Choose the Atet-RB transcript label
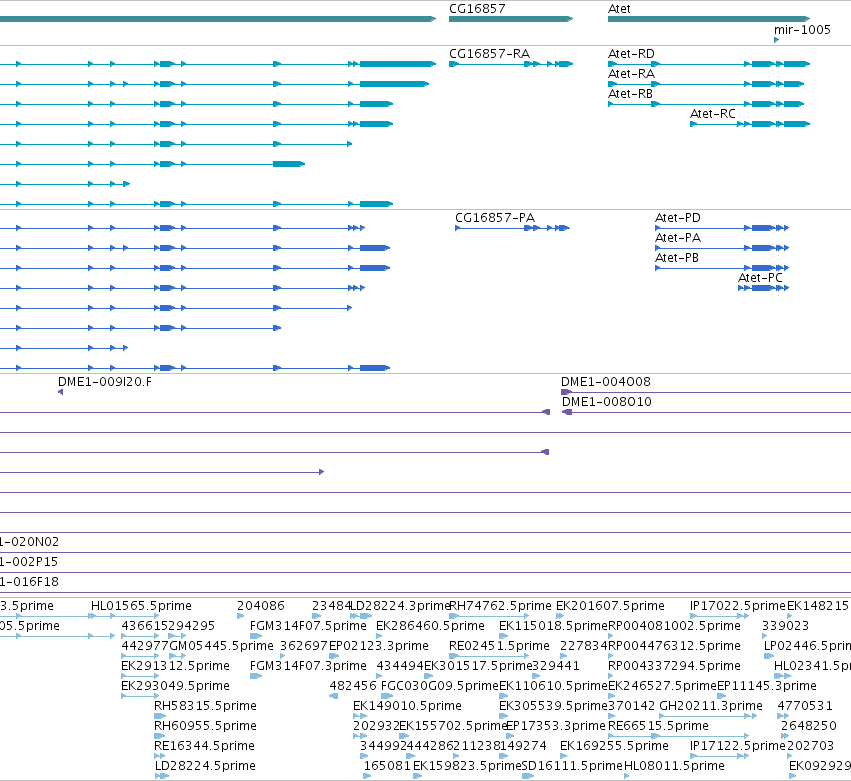Image resolution: width=851 pixels, height=781 pixels. tap(630, 94)
